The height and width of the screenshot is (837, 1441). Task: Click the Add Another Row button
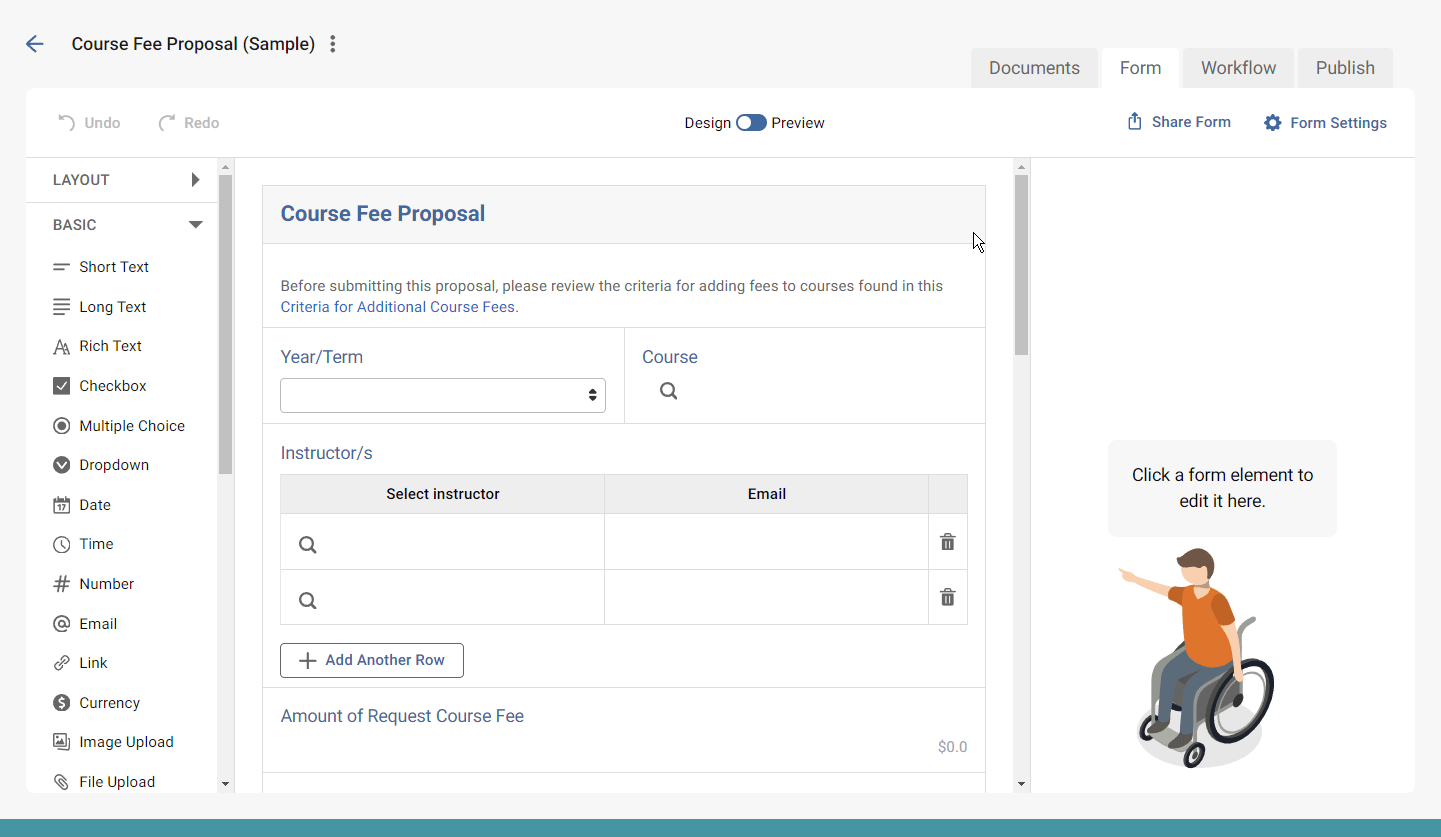click(x=371, y=660)
